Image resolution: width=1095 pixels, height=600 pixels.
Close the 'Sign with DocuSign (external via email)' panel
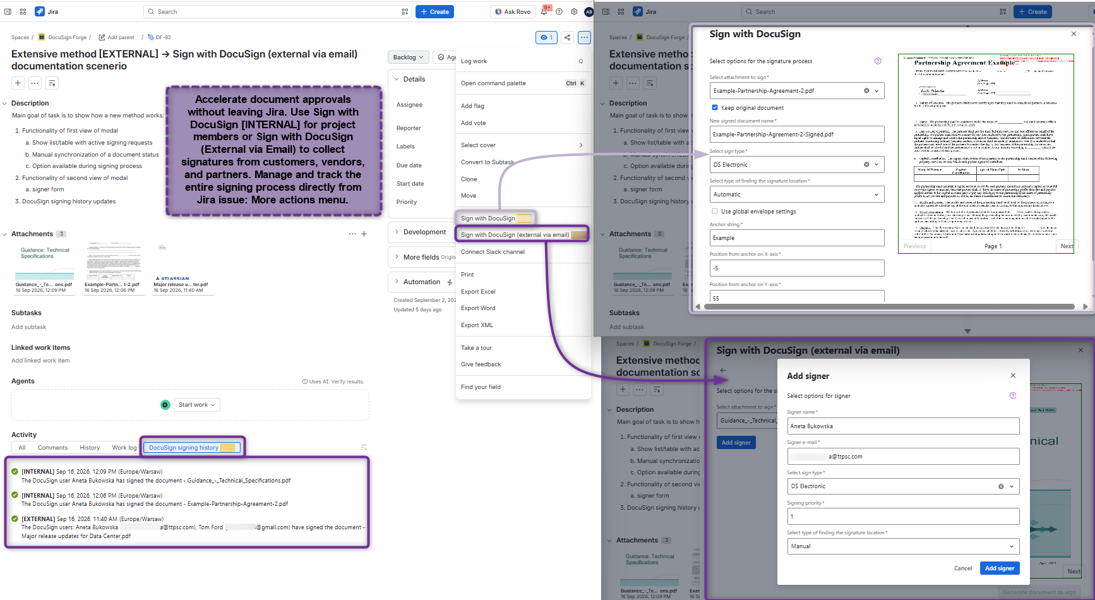[1080, 351]
